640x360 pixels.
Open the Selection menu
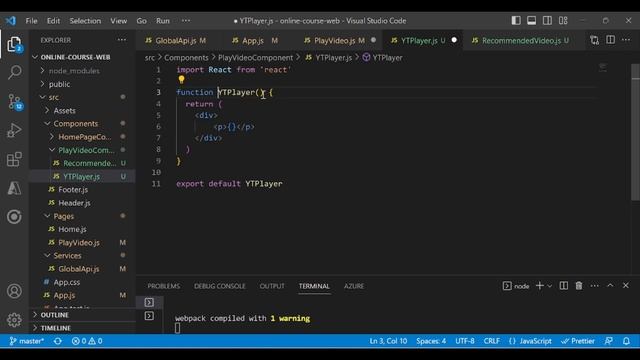[85, 21]
